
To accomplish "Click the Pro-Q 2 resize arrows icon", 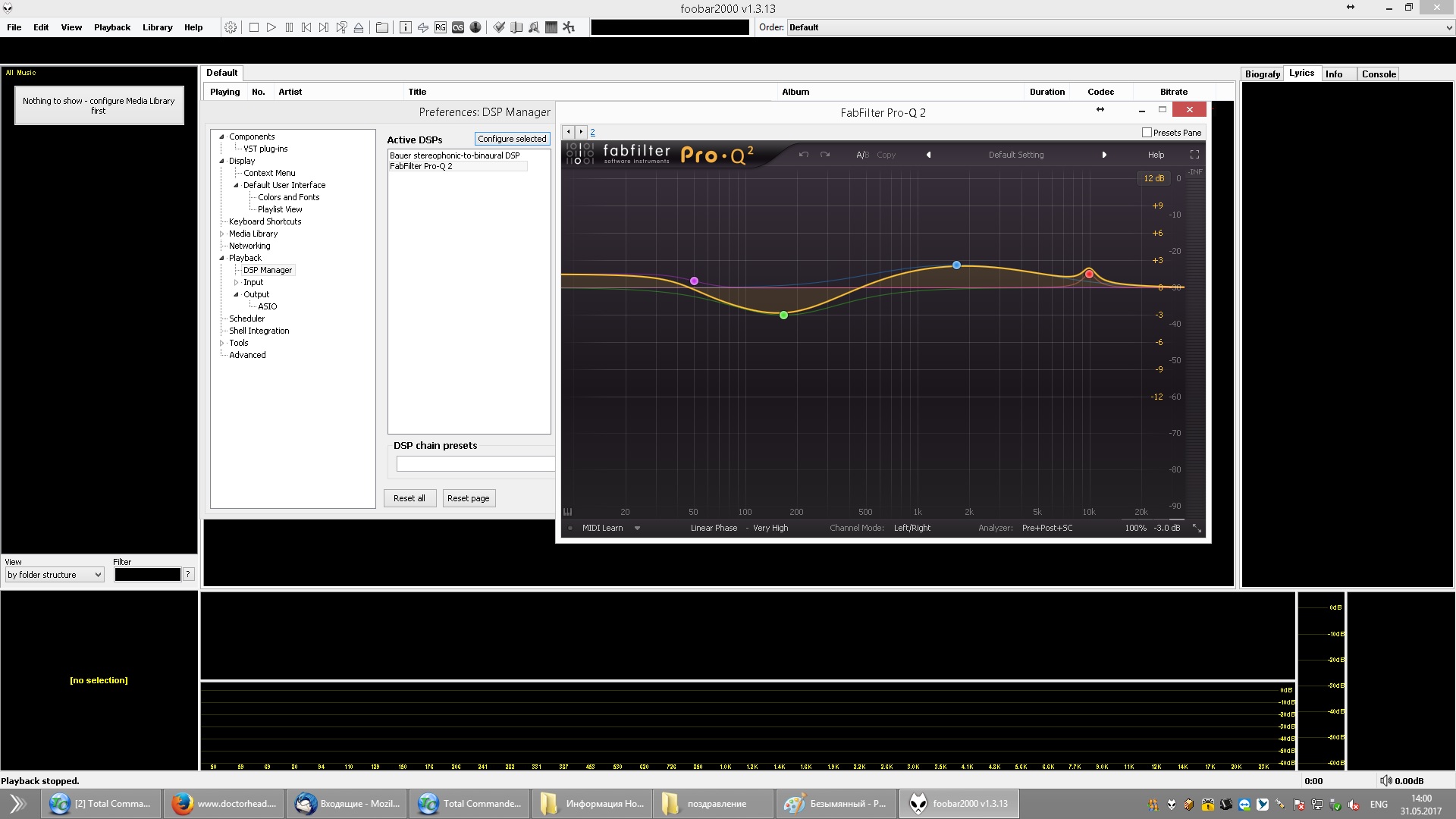I will click(1197, 528).
